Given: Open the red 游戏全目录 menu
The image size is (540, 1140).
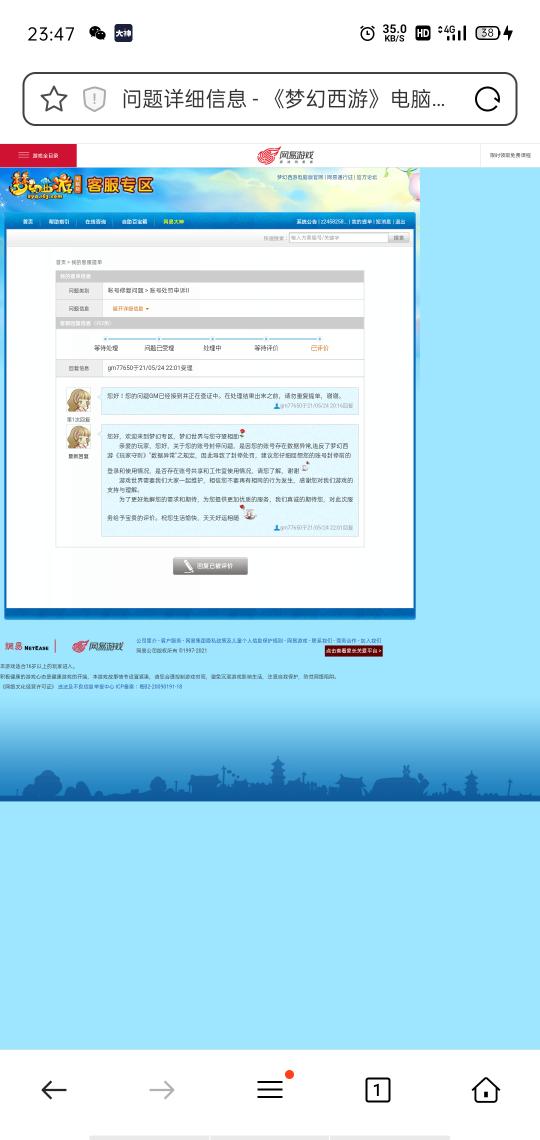Looking at the screenshot, I should [39, 156].
